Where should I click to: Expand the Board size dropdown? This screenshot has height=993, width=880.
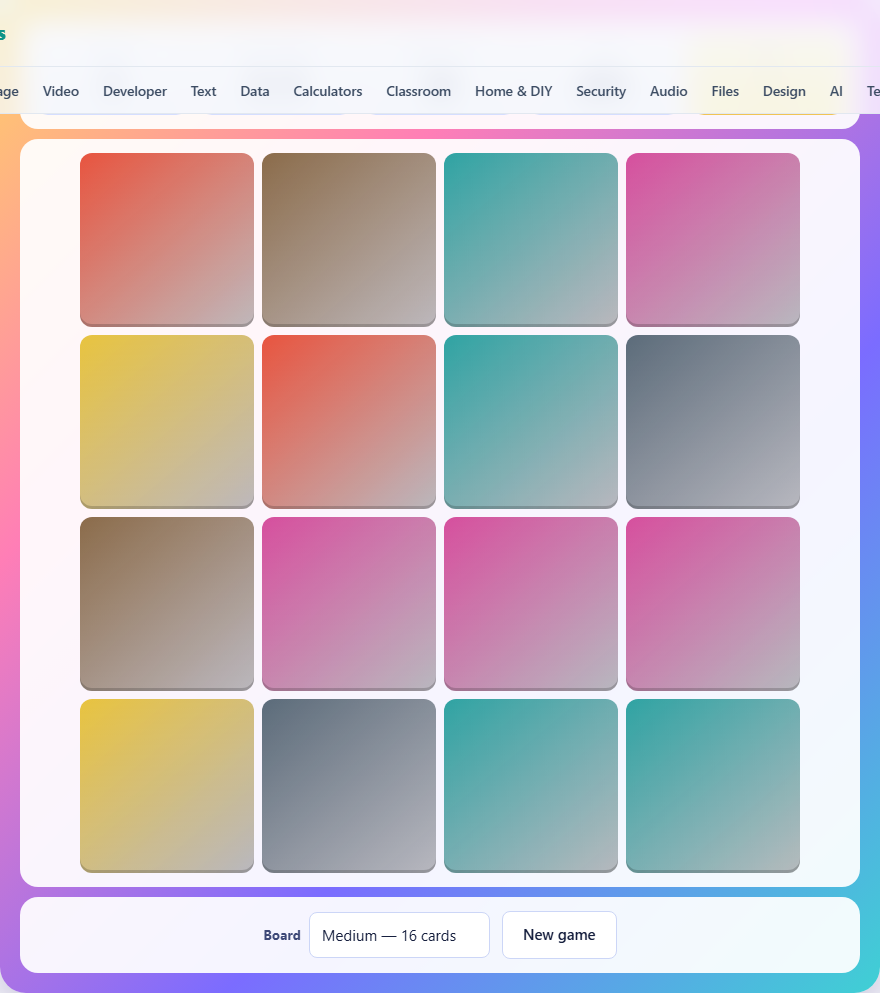pyautogui.click(x=399, y=935)
